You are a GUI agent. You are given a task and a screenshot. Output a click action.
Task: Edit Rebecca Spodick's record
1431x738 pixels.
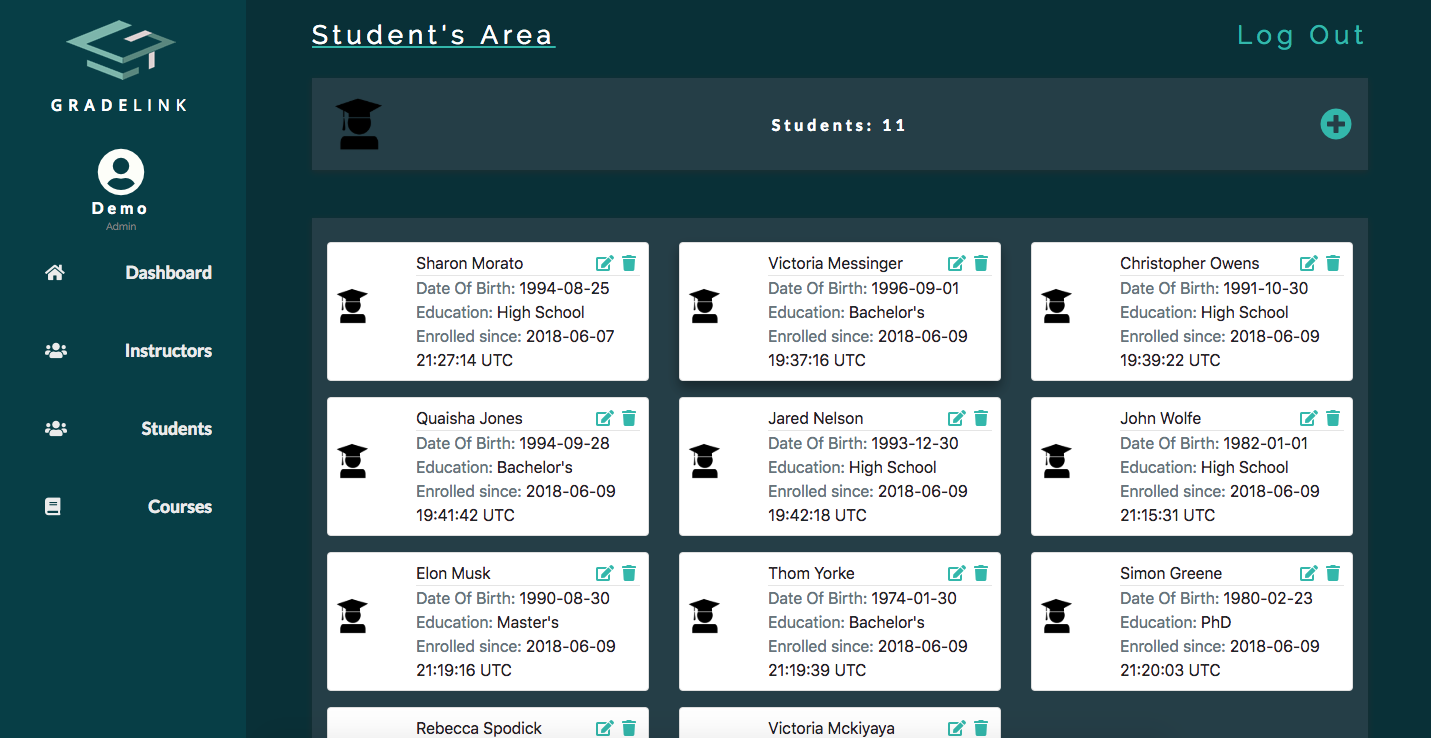(605, 728)
